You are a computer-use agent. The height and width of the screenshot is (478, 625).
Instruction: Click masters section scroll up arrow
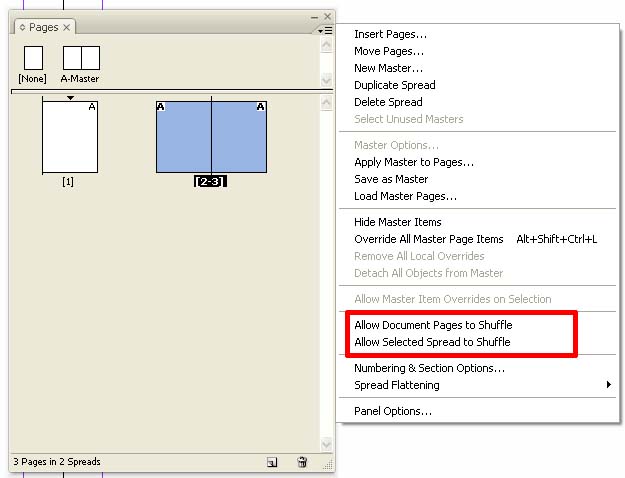pyautogui.click(x=326, y=45)
